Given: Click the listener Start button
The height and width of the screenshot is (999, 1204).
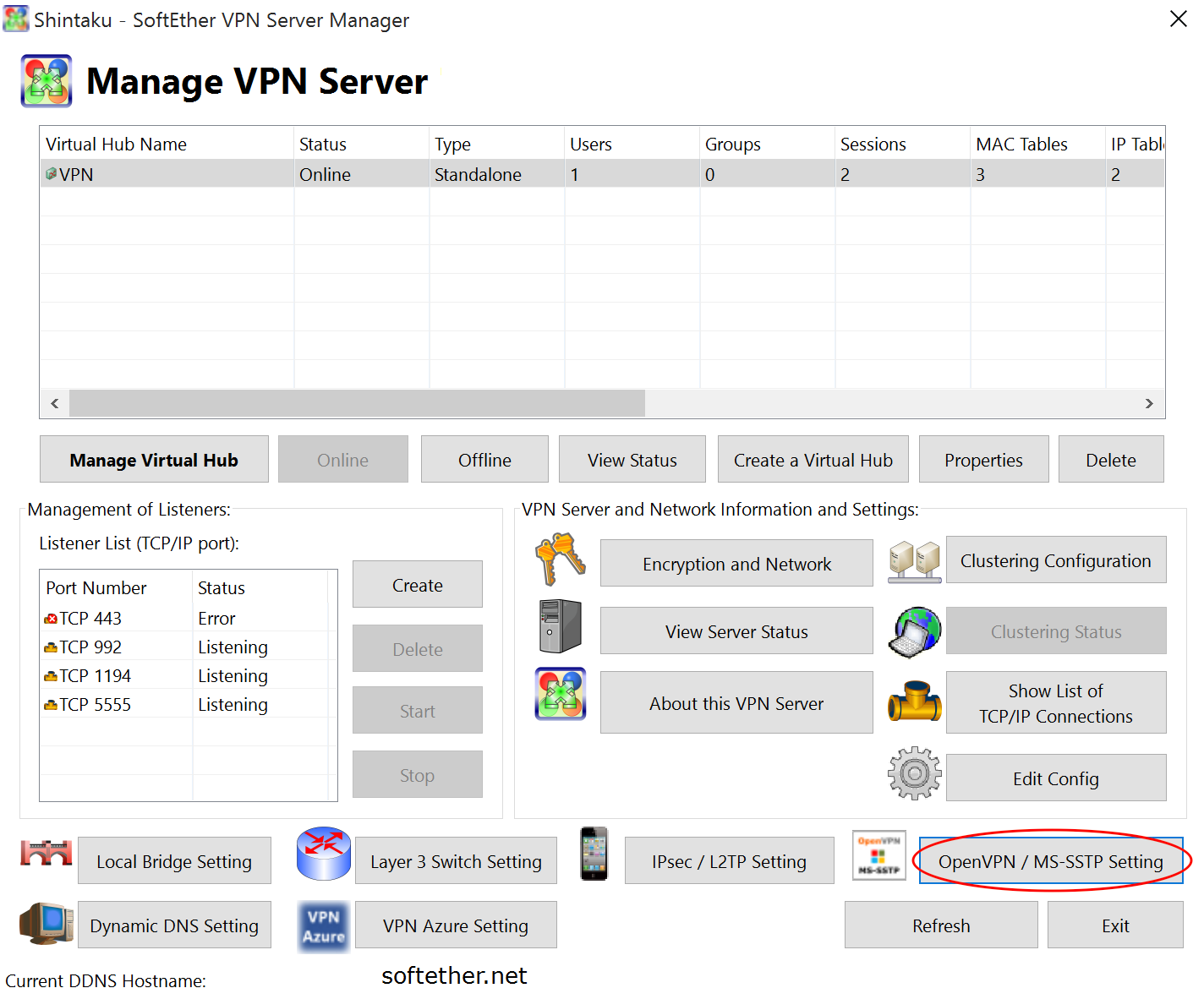Looking at the screenshot, I should pos(418,710).
